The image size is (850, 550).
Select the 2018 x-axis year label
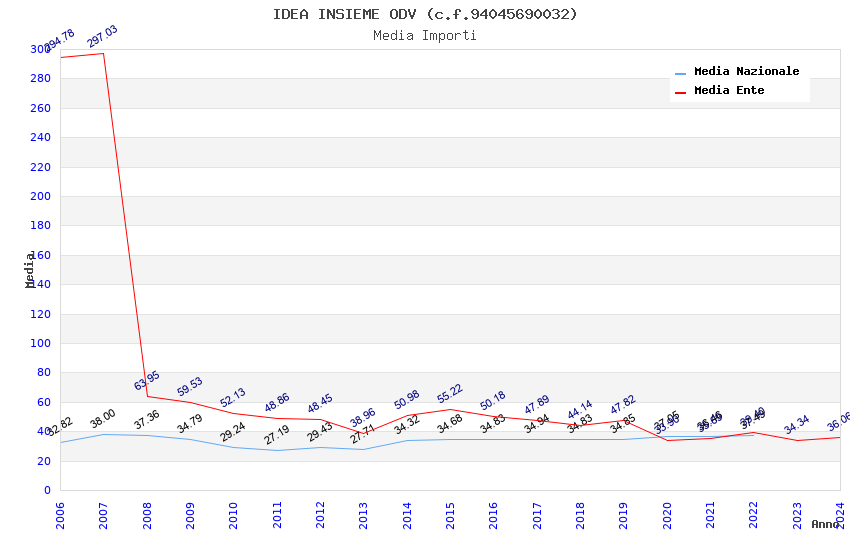click(580, 515)
